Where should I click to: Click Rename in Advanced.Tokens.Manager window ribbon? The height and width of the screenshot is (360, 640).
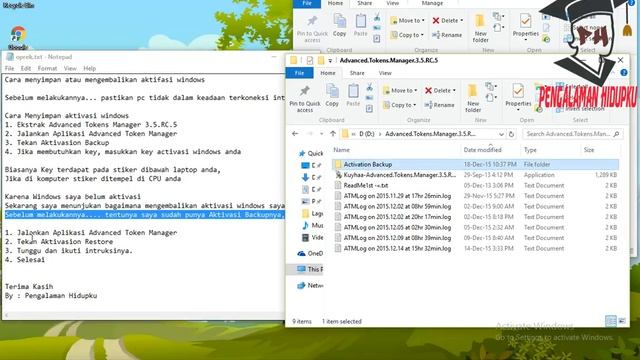(439, 105)
